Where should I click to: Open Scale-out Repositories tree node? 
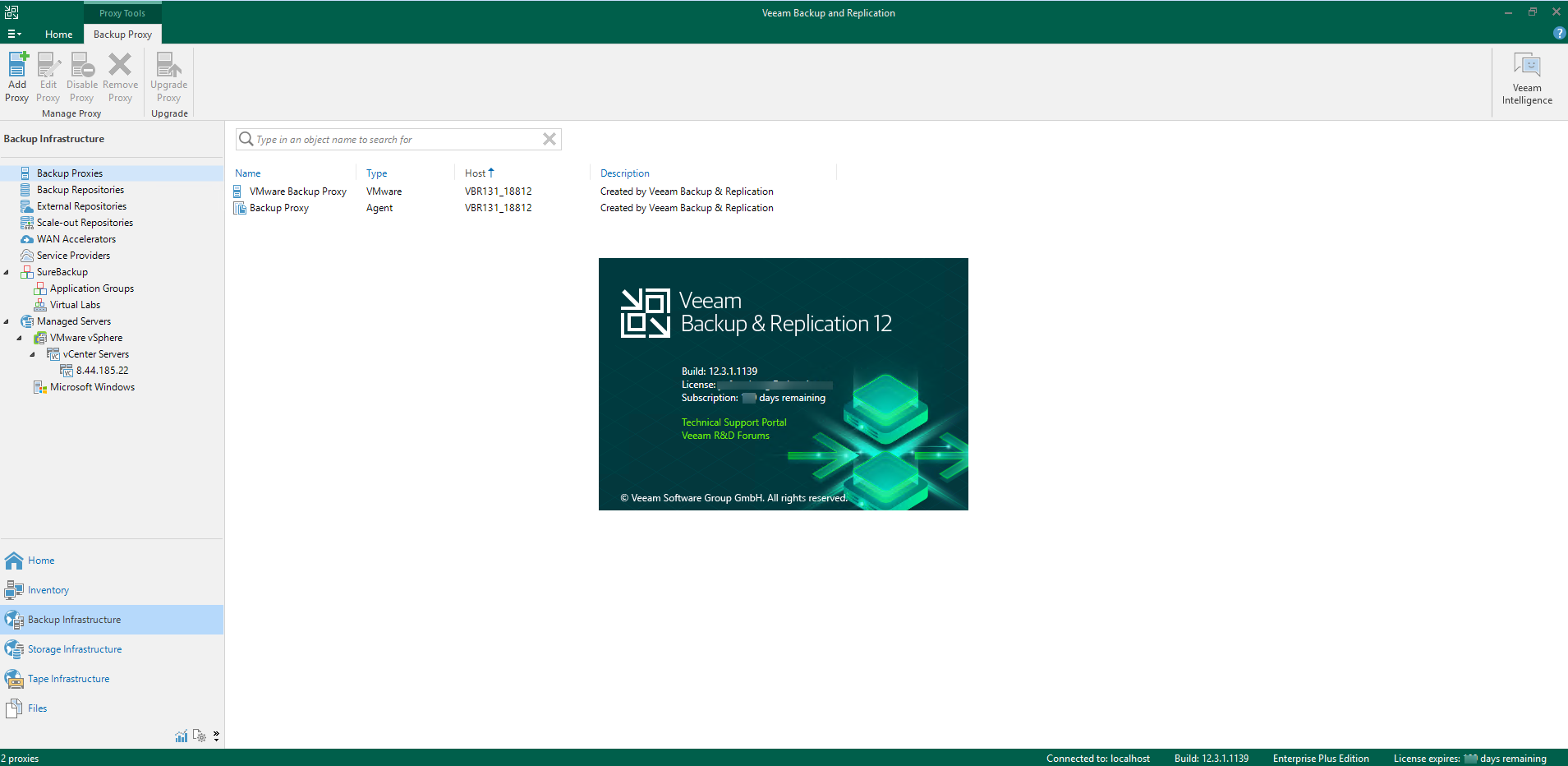pos(85,223)
